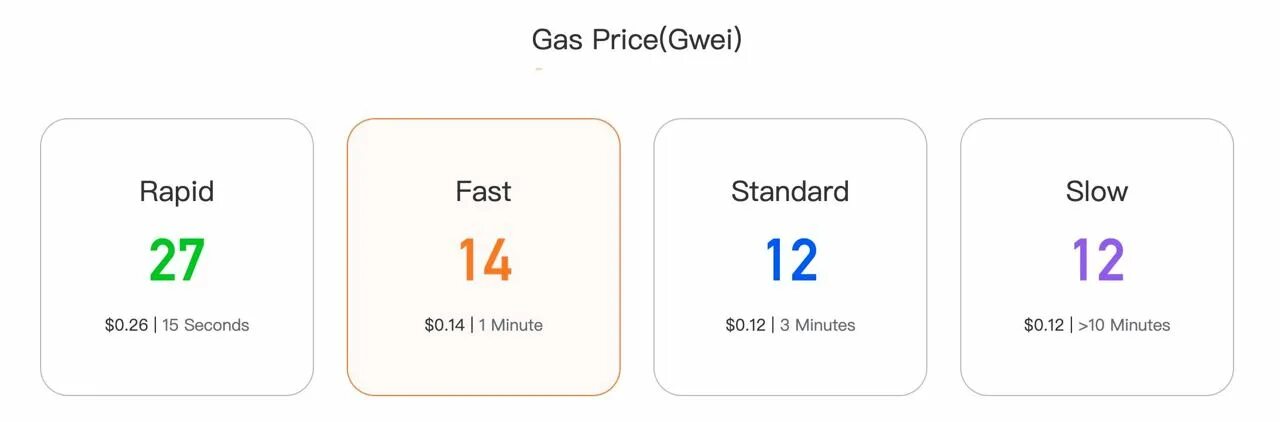
Task: Click the Fast title label
Action: point(484,191)
